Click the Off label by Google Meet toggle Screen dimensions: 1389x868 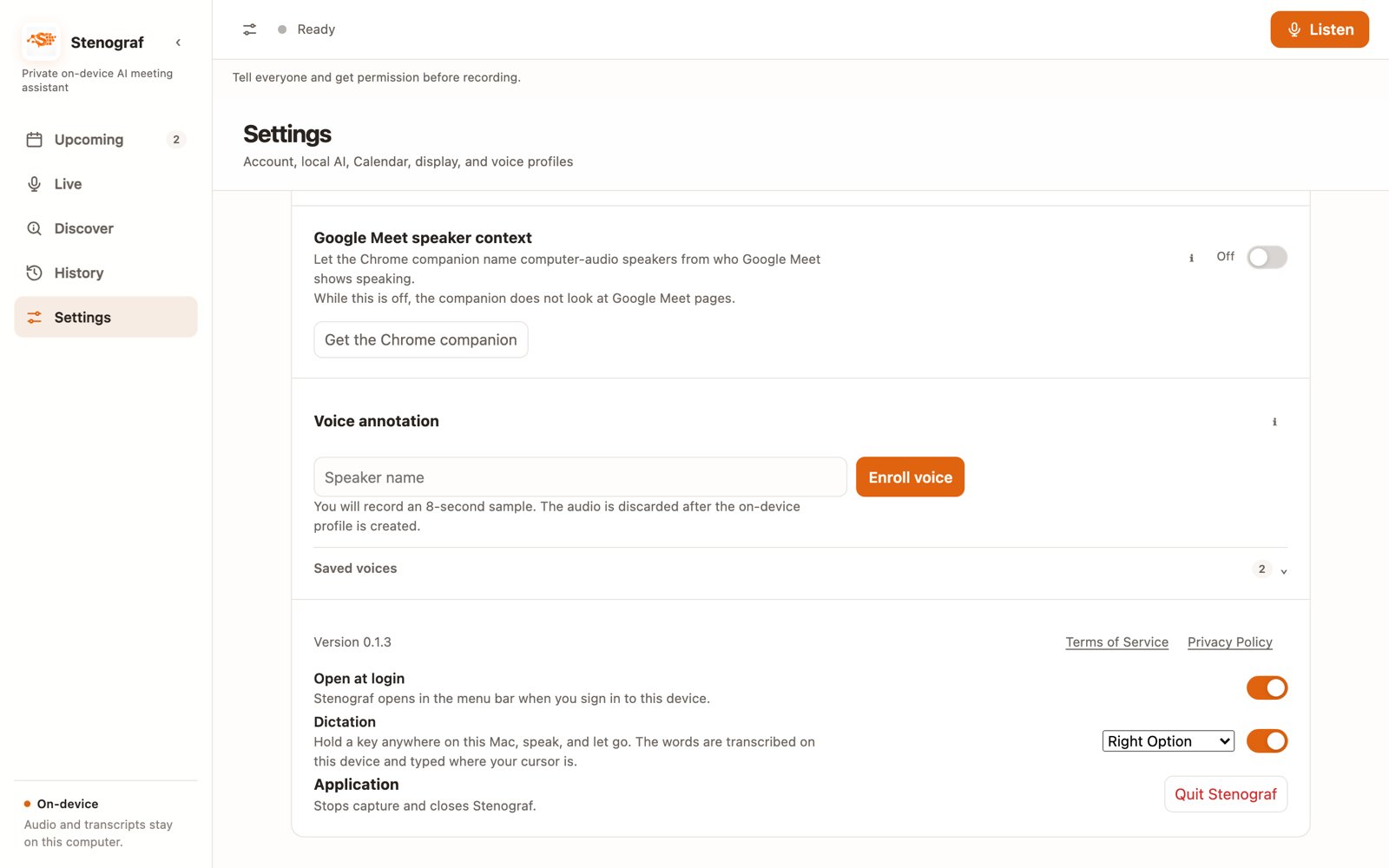click(1225, 256)
